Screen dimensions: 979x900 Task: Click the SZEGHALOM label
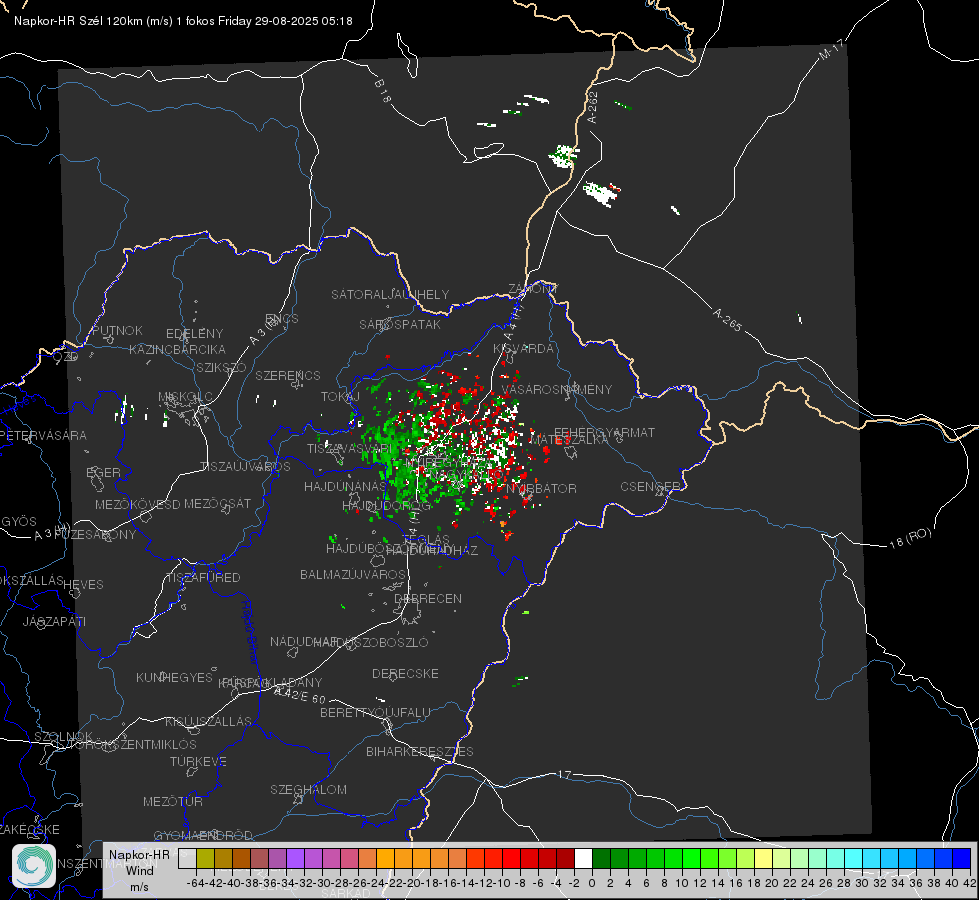click(x=308, y=789)
